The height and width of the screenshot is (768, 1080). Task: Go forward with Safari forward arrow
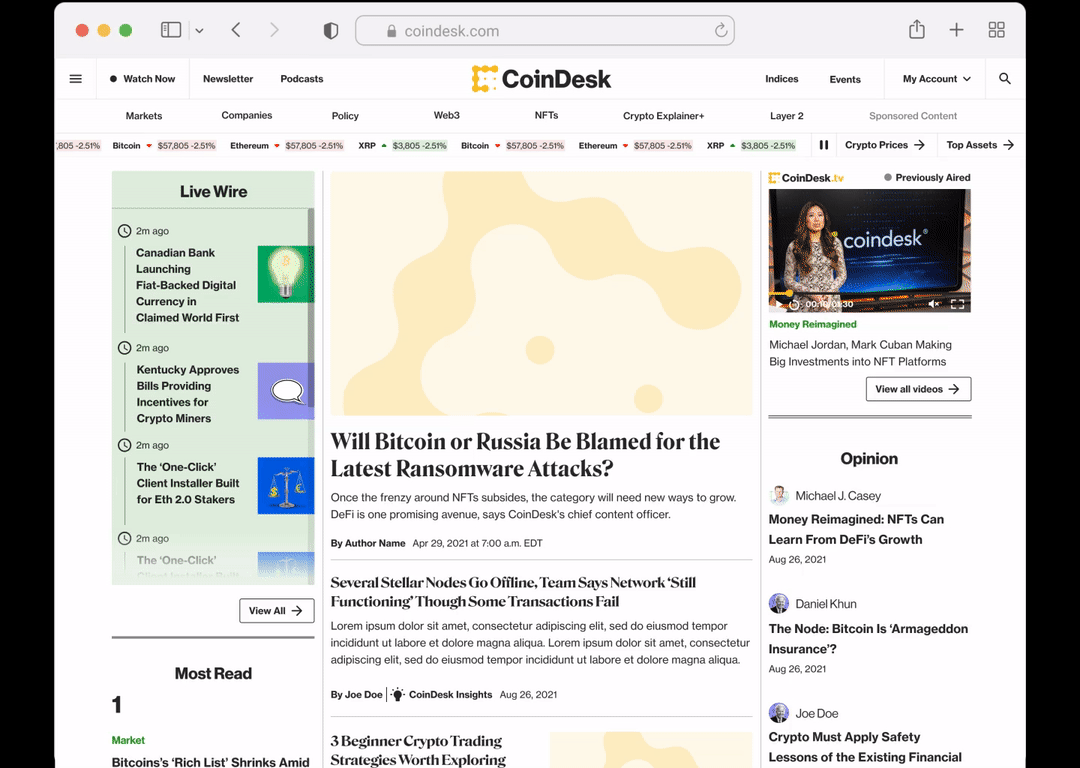(x=274, y=30)
